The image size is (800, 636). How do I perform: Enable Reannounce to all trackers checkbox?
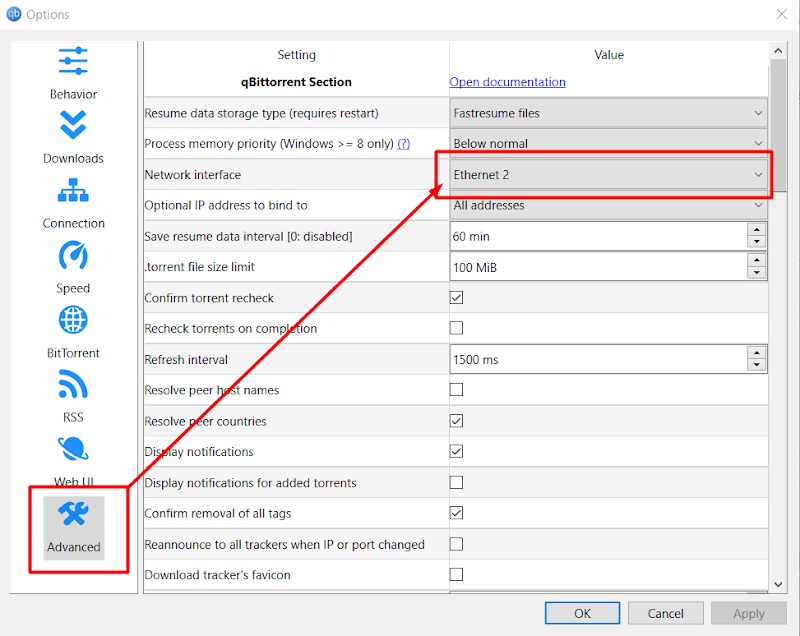[457, 544]
